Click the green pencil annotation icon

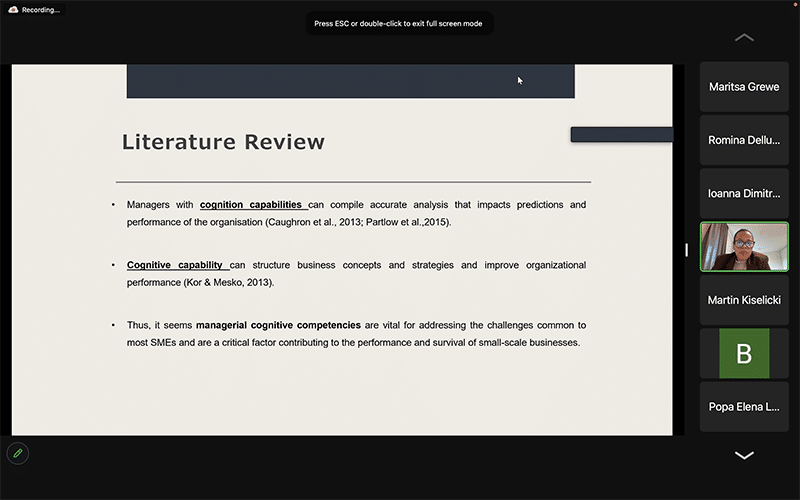coord(17,453)
